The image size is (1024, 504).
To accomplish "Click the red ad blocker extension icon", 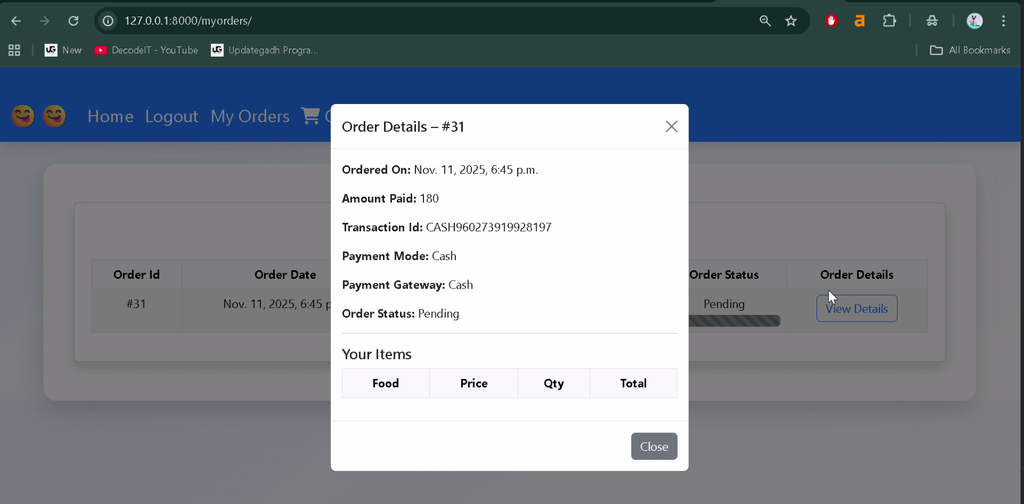I will pyautogui.click(x=831, y=21).
